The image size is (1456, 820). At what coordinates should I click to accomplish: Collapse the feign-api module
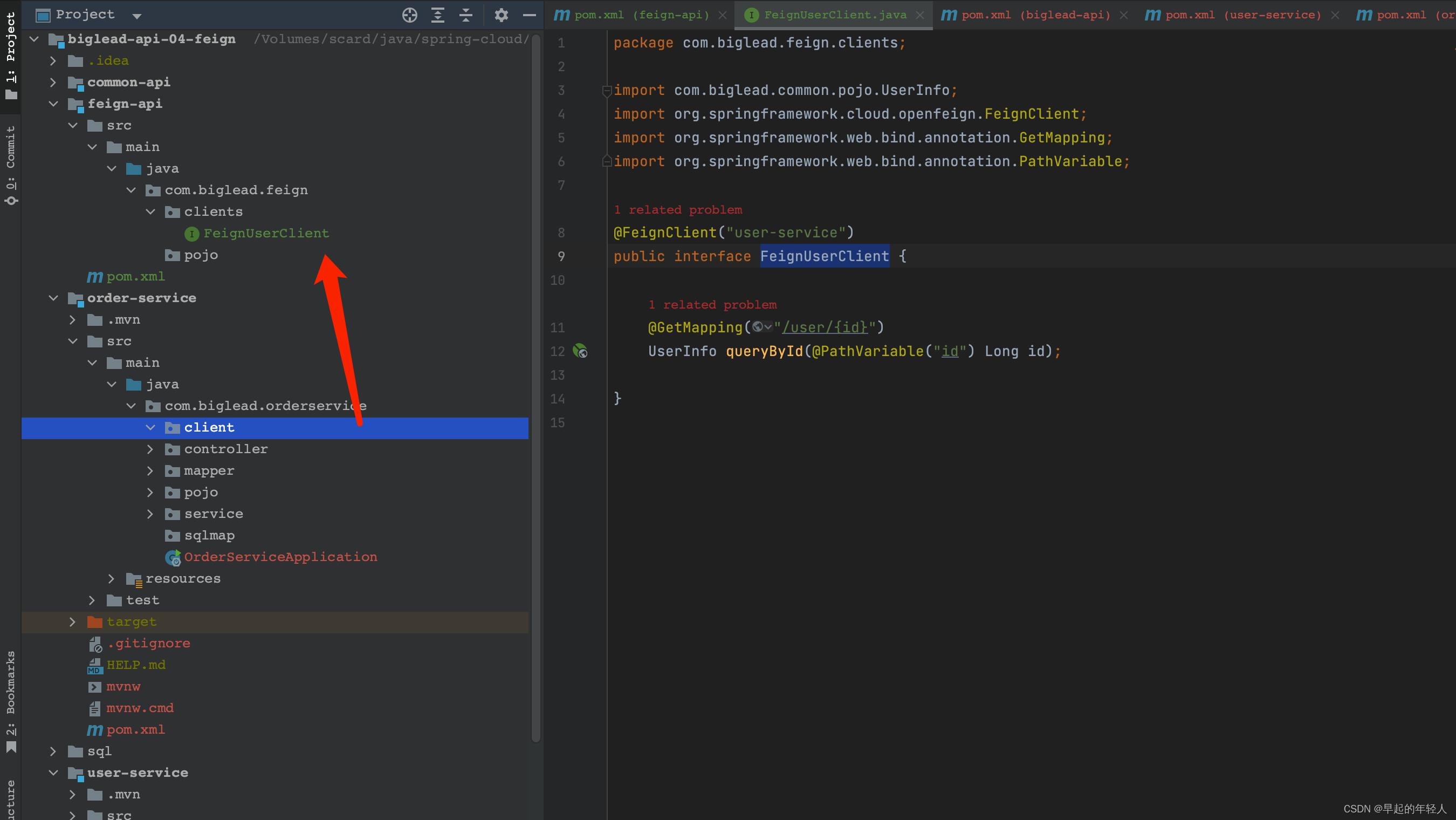(x=53, y=104)
